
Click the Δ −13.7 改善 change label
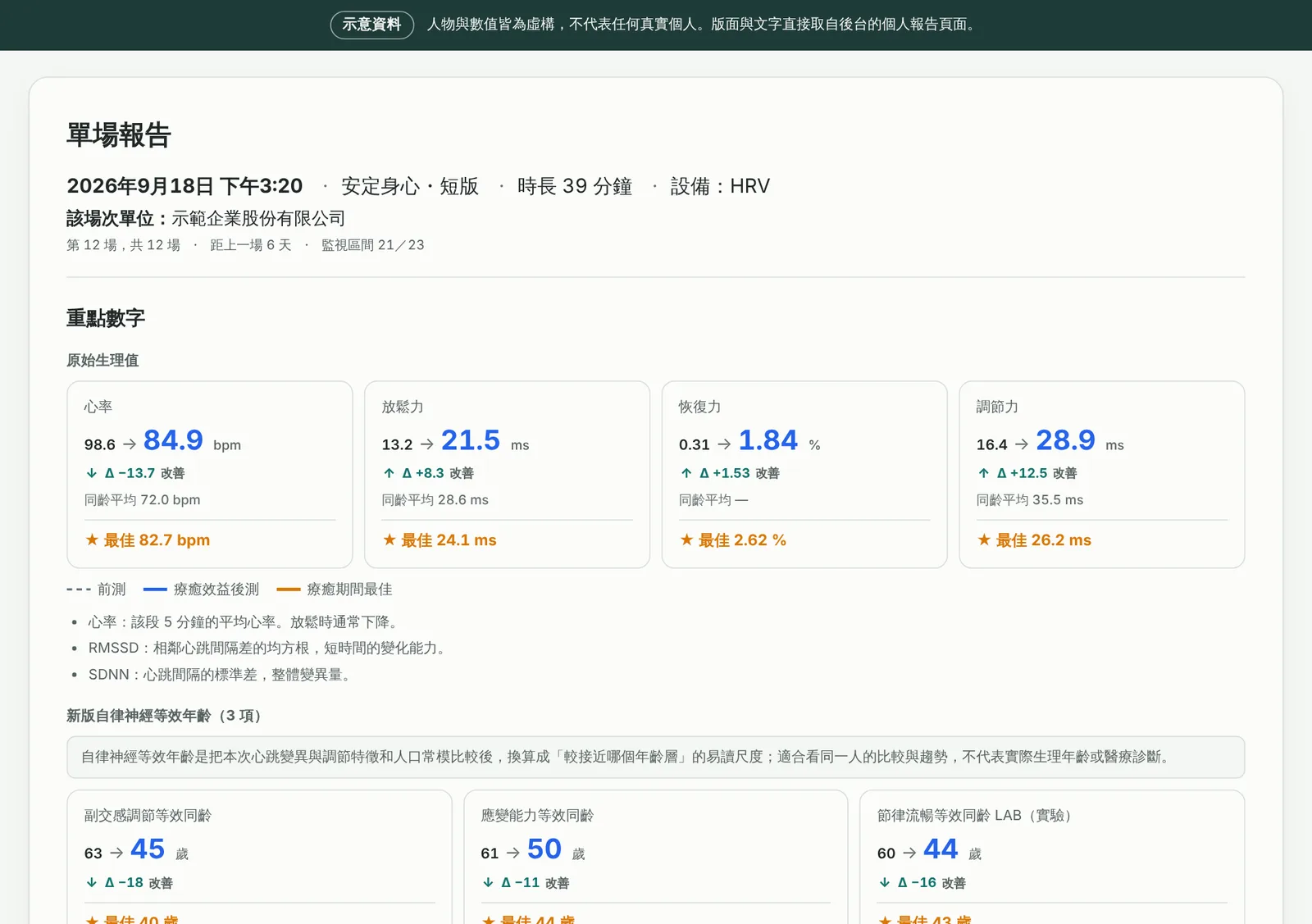144,473
